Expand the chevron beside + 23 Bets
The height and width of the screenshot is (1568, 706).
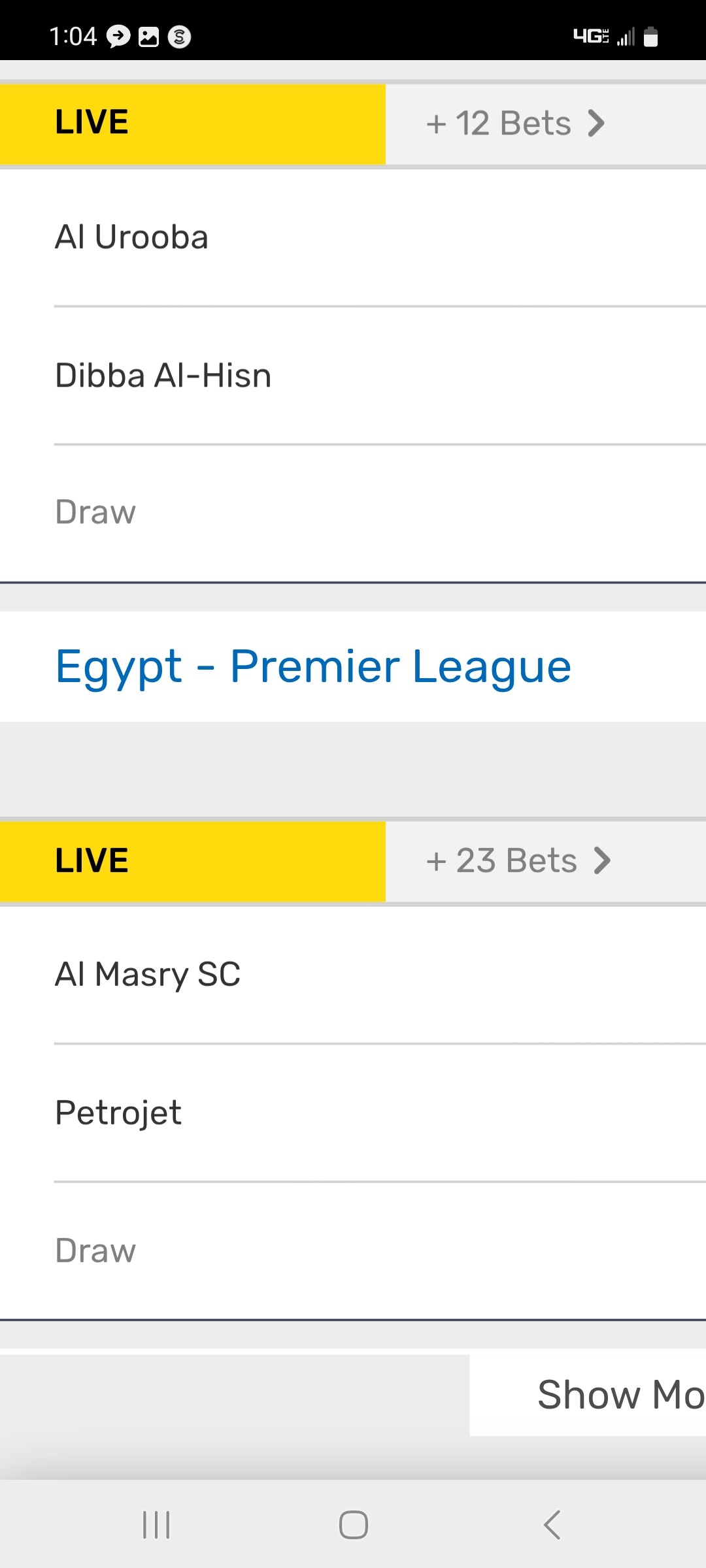pos(601,860)
